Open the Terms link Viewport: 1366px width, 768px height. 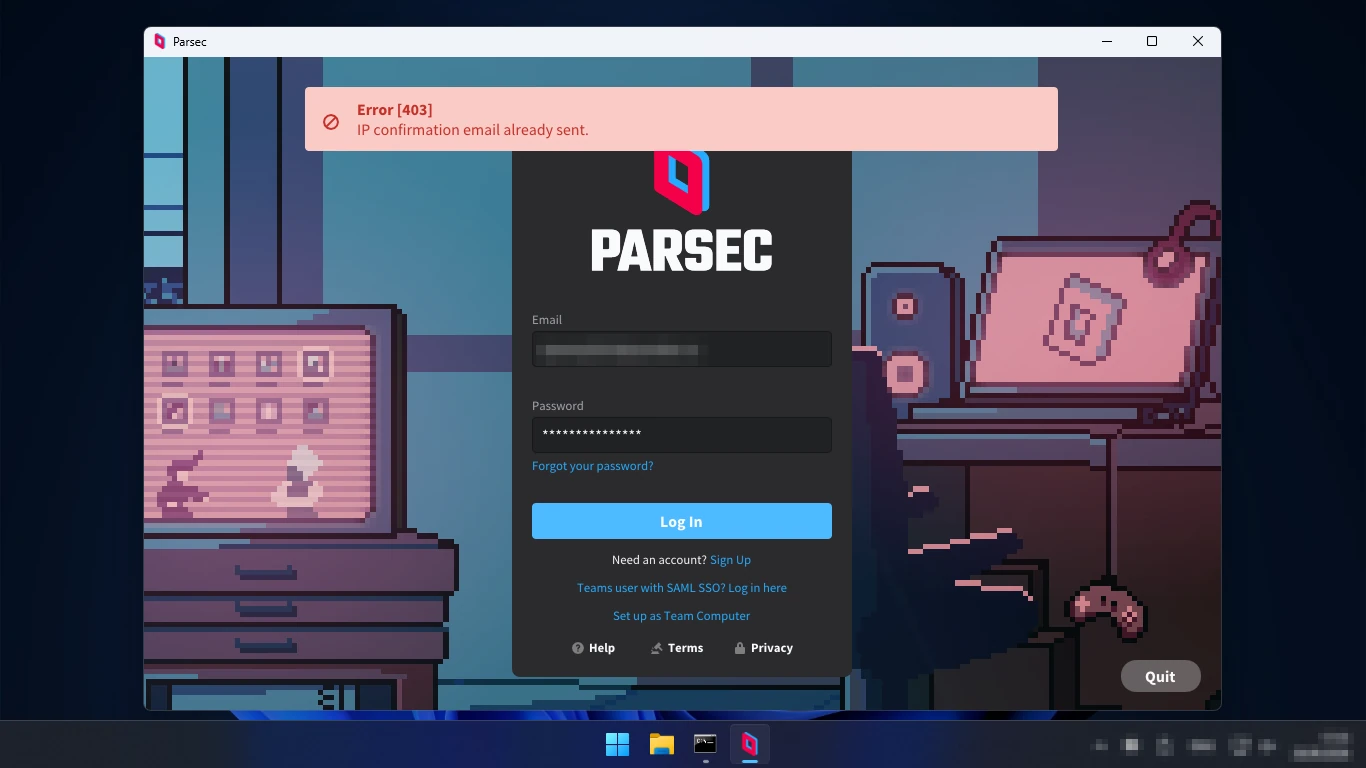(x=677, y=648)
